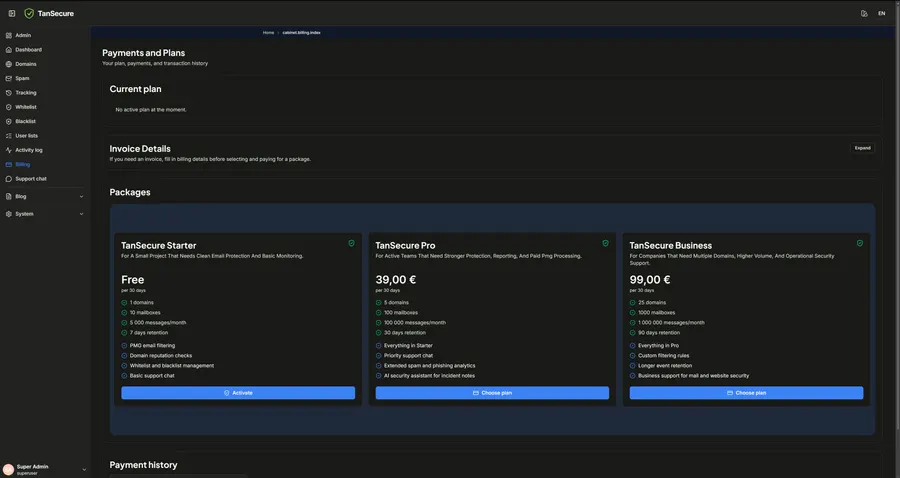Image resolution: width=900 pixels, height=478 pixels.
Task: Collapse the sidebar with the panel toggle icon
Action: pos(11,13)
